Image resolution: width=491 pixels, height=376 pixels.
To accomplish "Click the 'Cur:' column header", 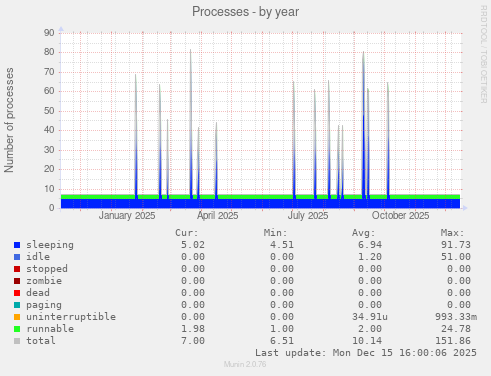I will (187, 233).
